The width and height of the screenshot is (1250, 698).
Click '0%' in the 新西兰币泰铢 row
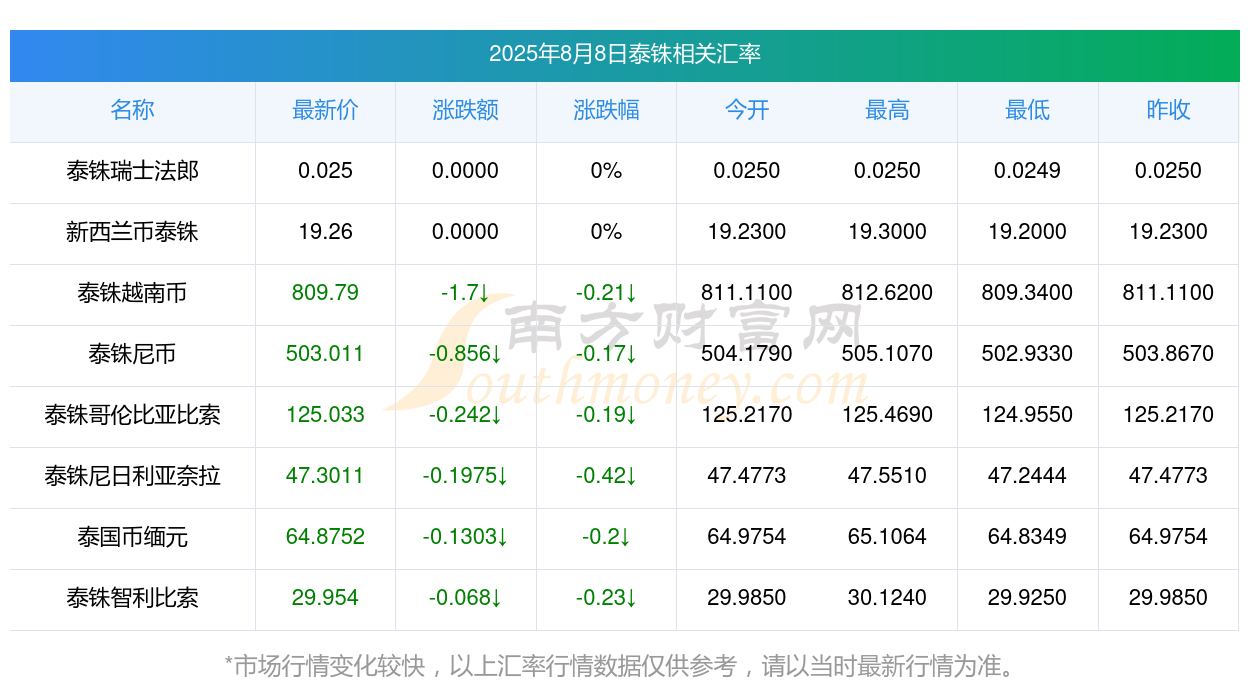[606, 232]
